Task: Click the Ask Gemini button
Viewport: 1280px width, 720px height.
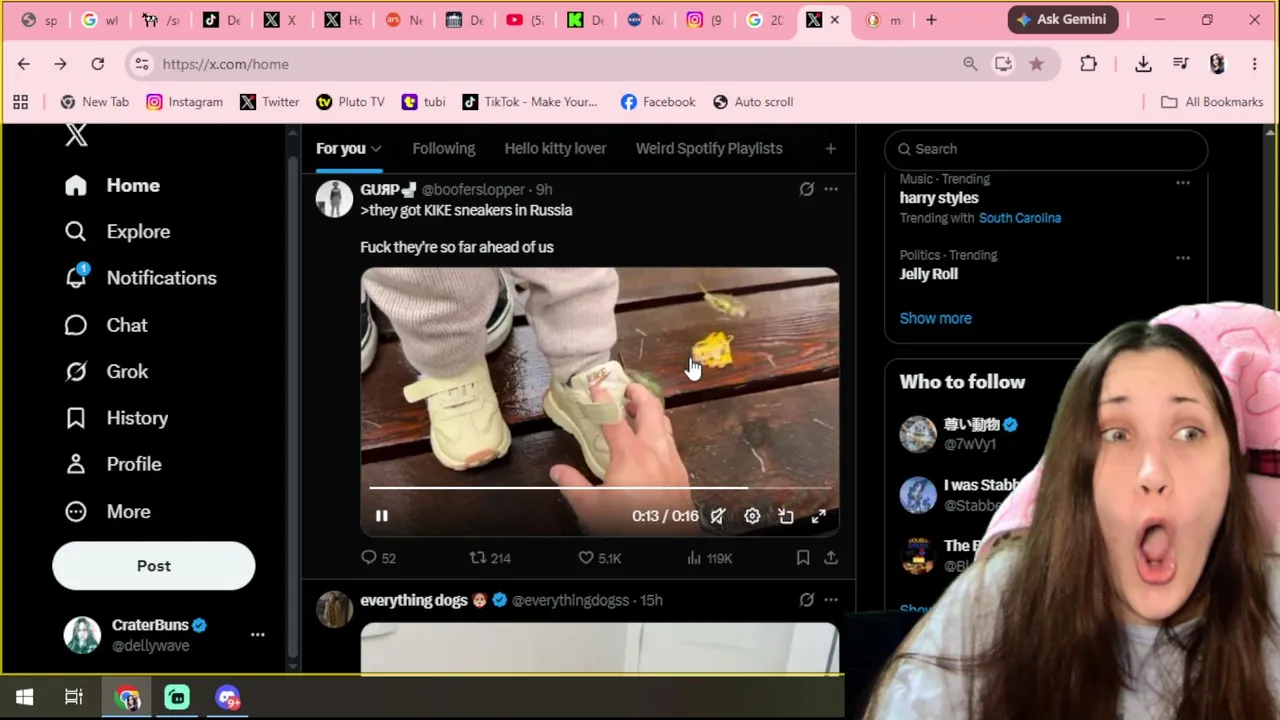Action: pos(1062,20)
